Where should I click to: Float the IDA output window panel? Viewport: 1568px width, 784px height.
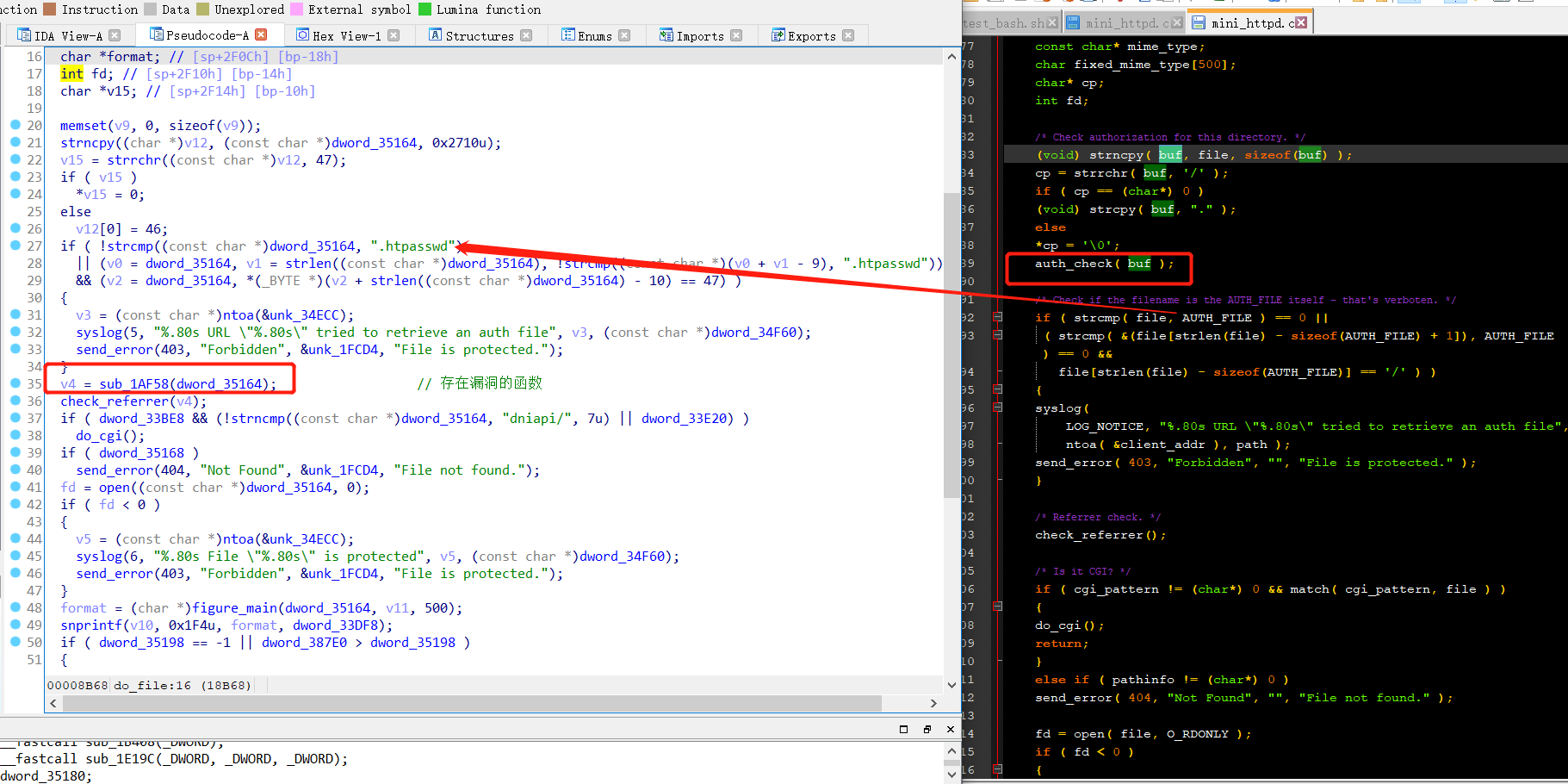(x=927, y=729)
